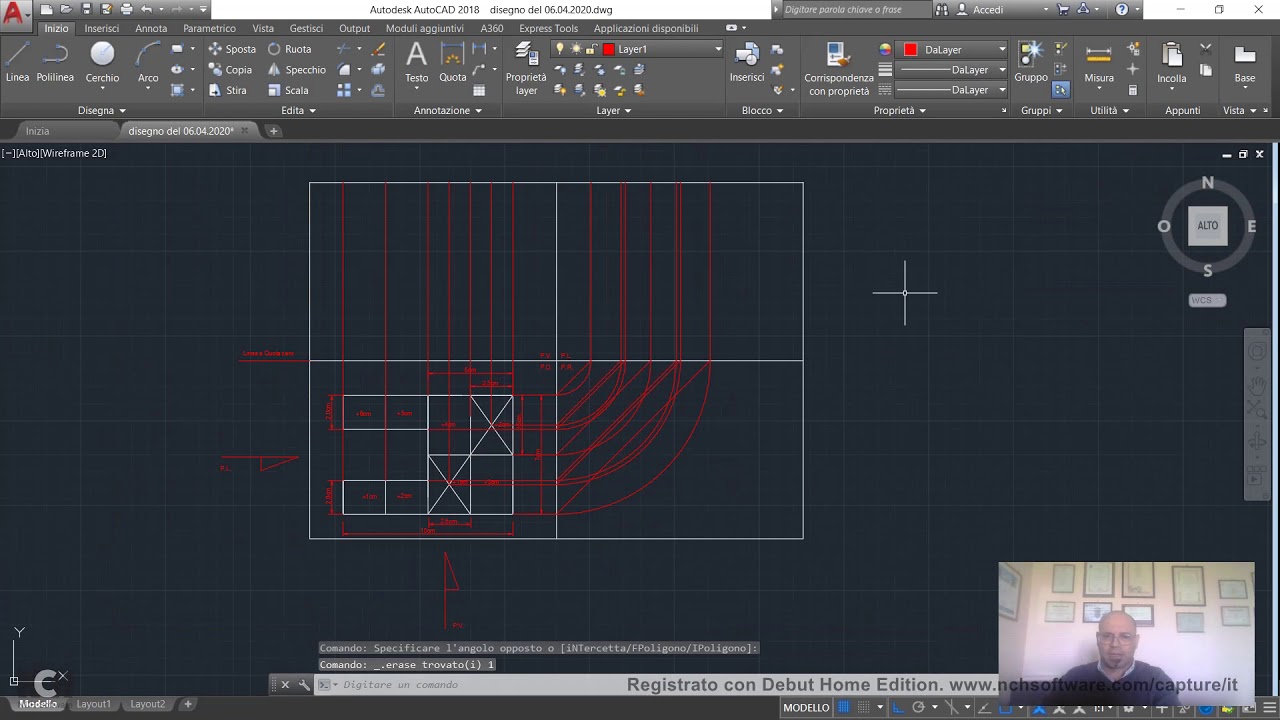Image resolution: width=1280 pixels, height=720 pixels.
Task: Click Corrispondenza con proprietà tool
Action: (x=839, y=68)
